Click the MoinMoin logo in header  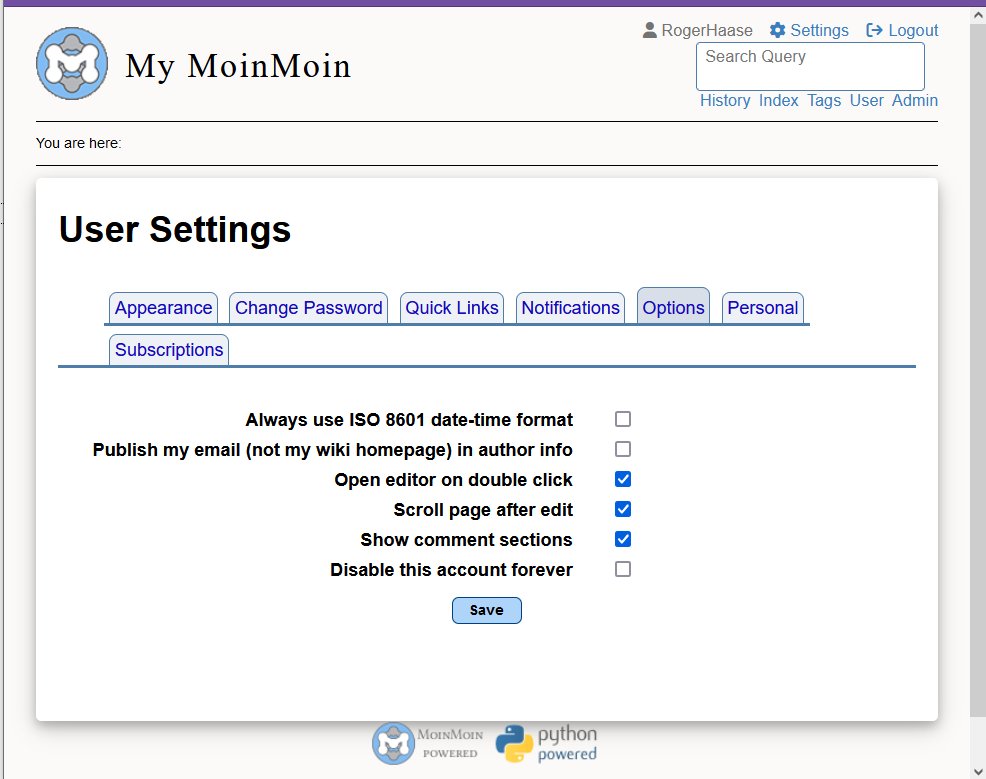72,64
